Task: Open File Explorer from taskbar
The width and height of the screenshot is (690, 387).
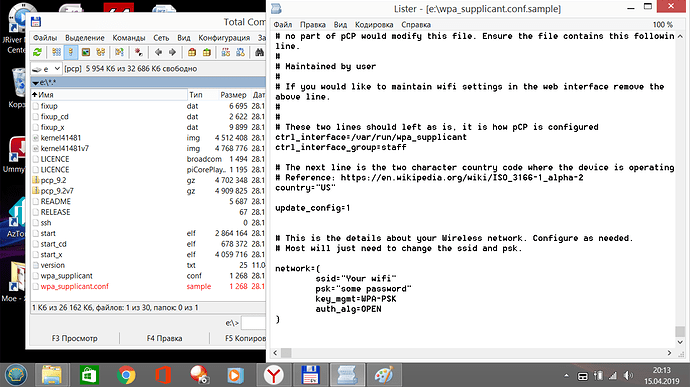Action: pos(52,375)
